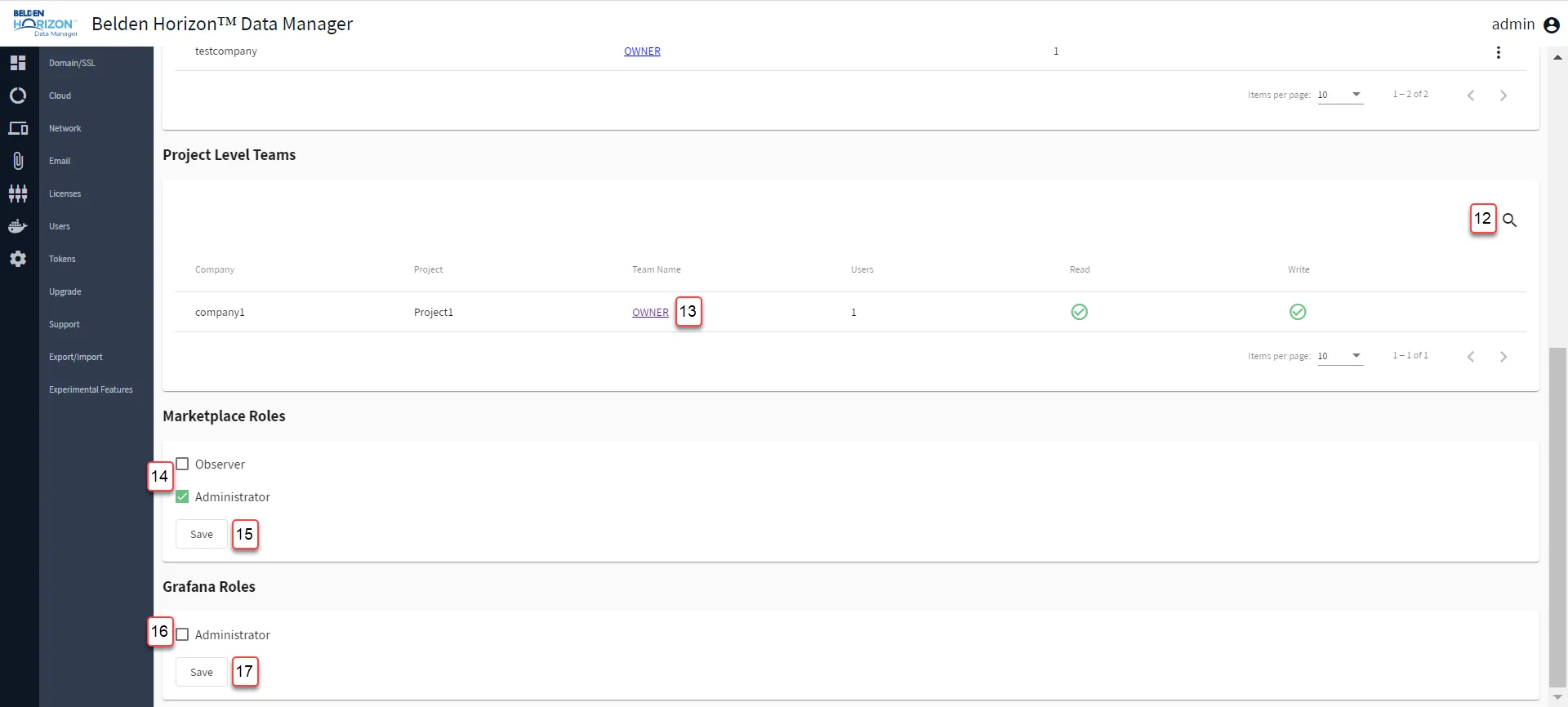This screenshot has width=1568, height=707.
Task: Click the paperclip icon in sidebar
Action: tap(18, 161)
